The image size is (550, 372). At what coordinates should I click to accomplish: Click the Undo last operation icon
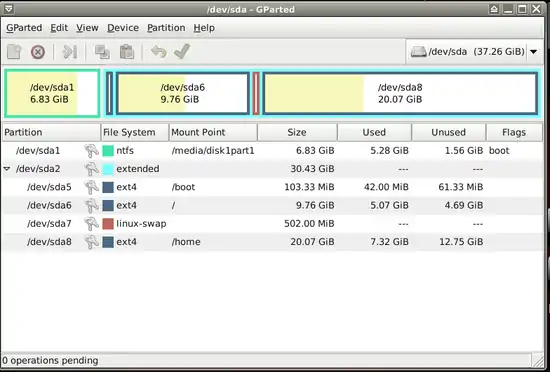click(159, 52)
